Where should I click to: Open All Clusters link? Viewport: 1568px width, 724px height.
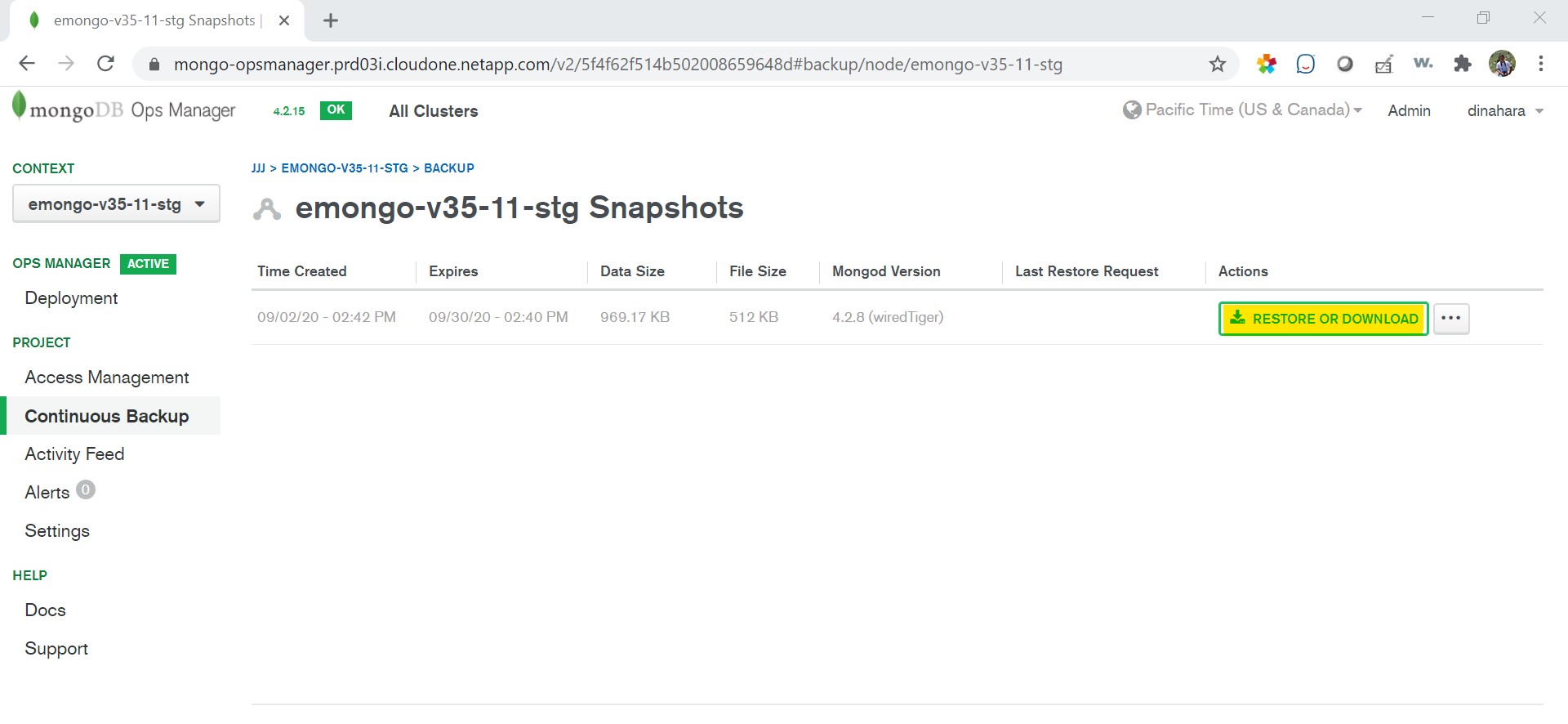coord(434,111)
